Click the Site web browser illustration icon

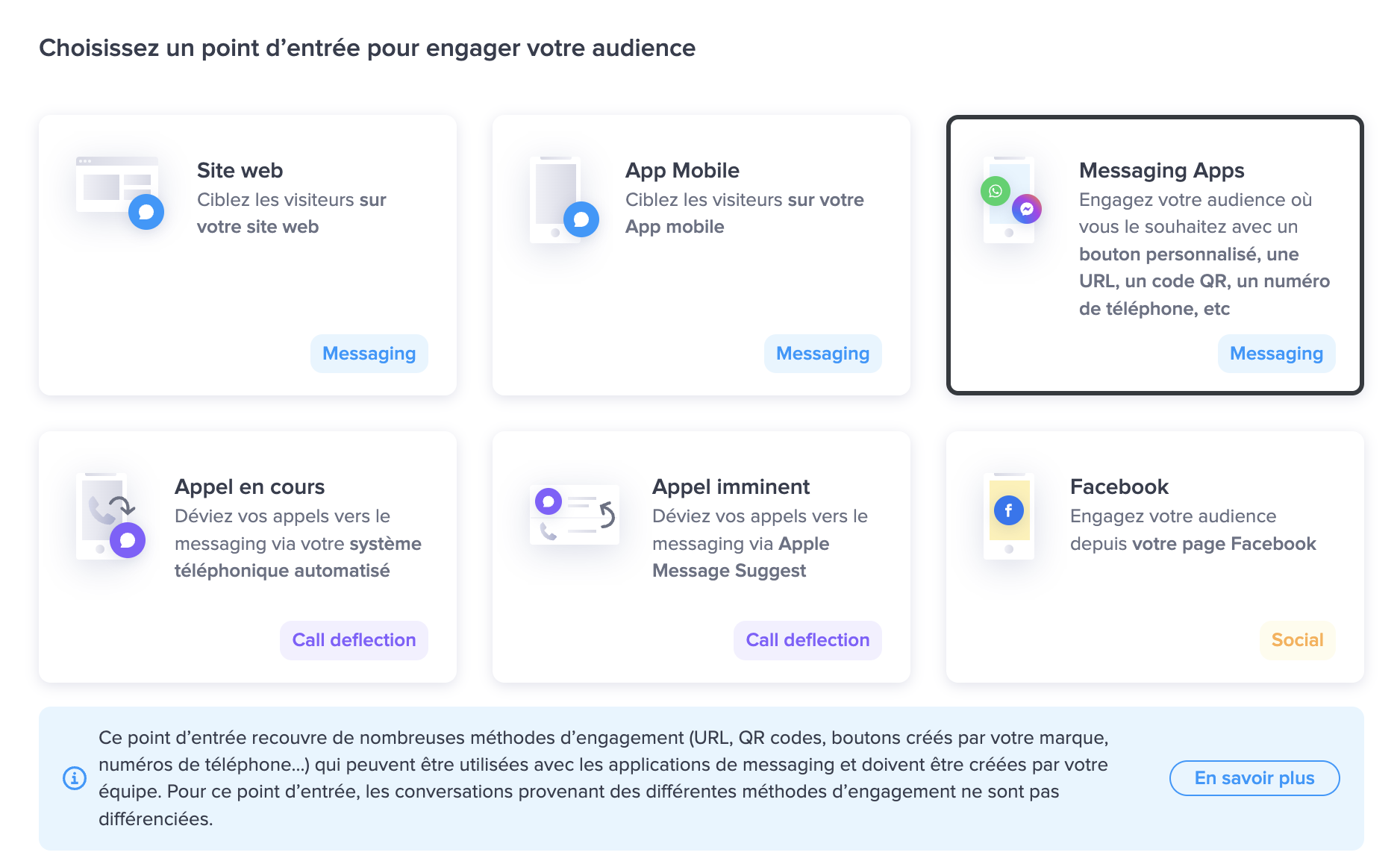tap(120, 192)
